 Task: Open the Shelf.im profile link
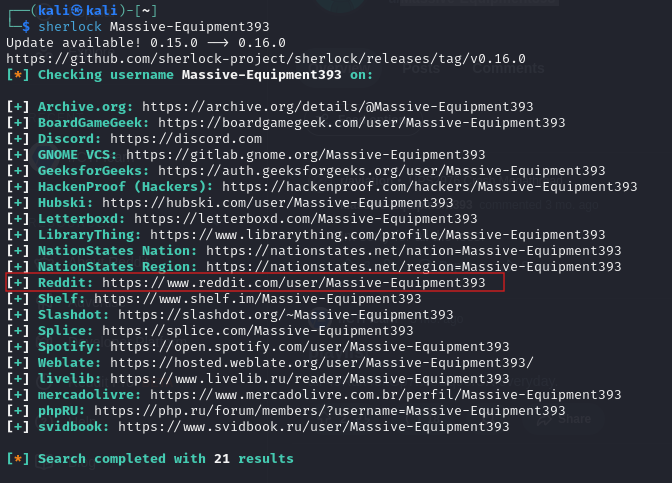point(258,298)
